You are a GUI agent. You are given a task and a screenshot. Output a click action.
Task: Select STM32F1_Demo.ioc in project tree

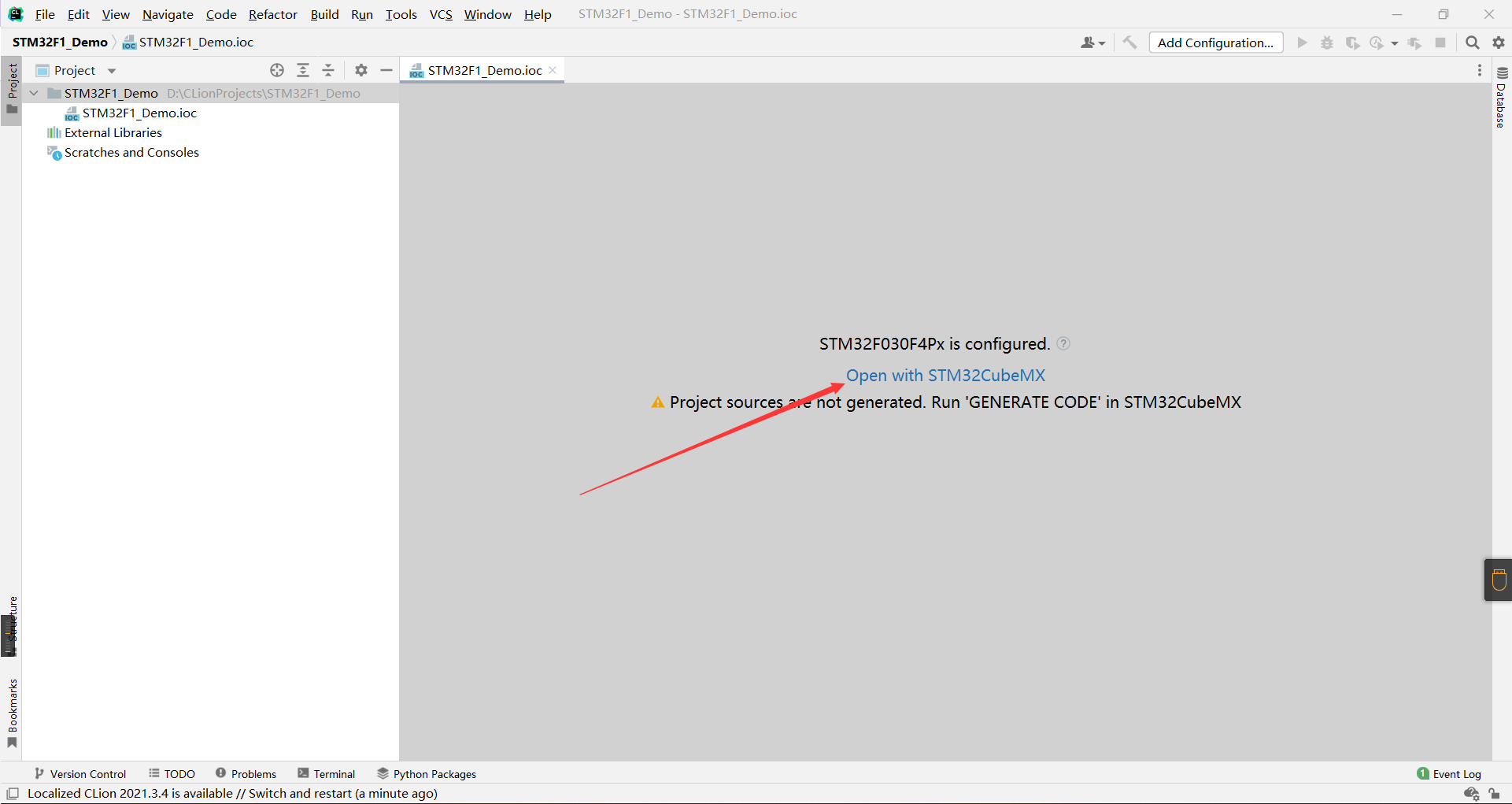[139, 113]
